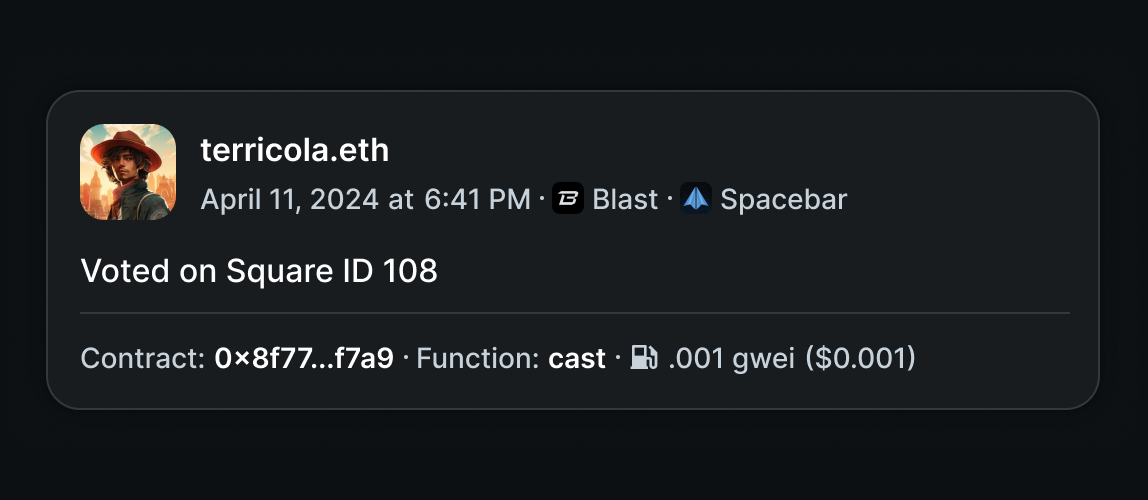
Task: Open the terricola.eth username link
Action: coord(294,151)
